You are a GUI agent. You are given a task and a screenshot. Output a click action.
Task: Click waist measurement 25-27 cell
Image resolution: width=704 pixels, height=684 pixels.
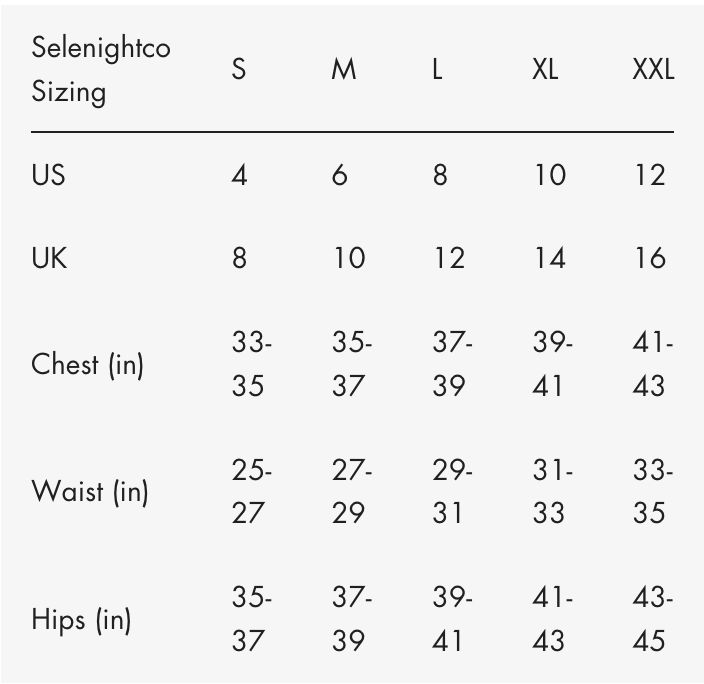click(x=251, y=491)
